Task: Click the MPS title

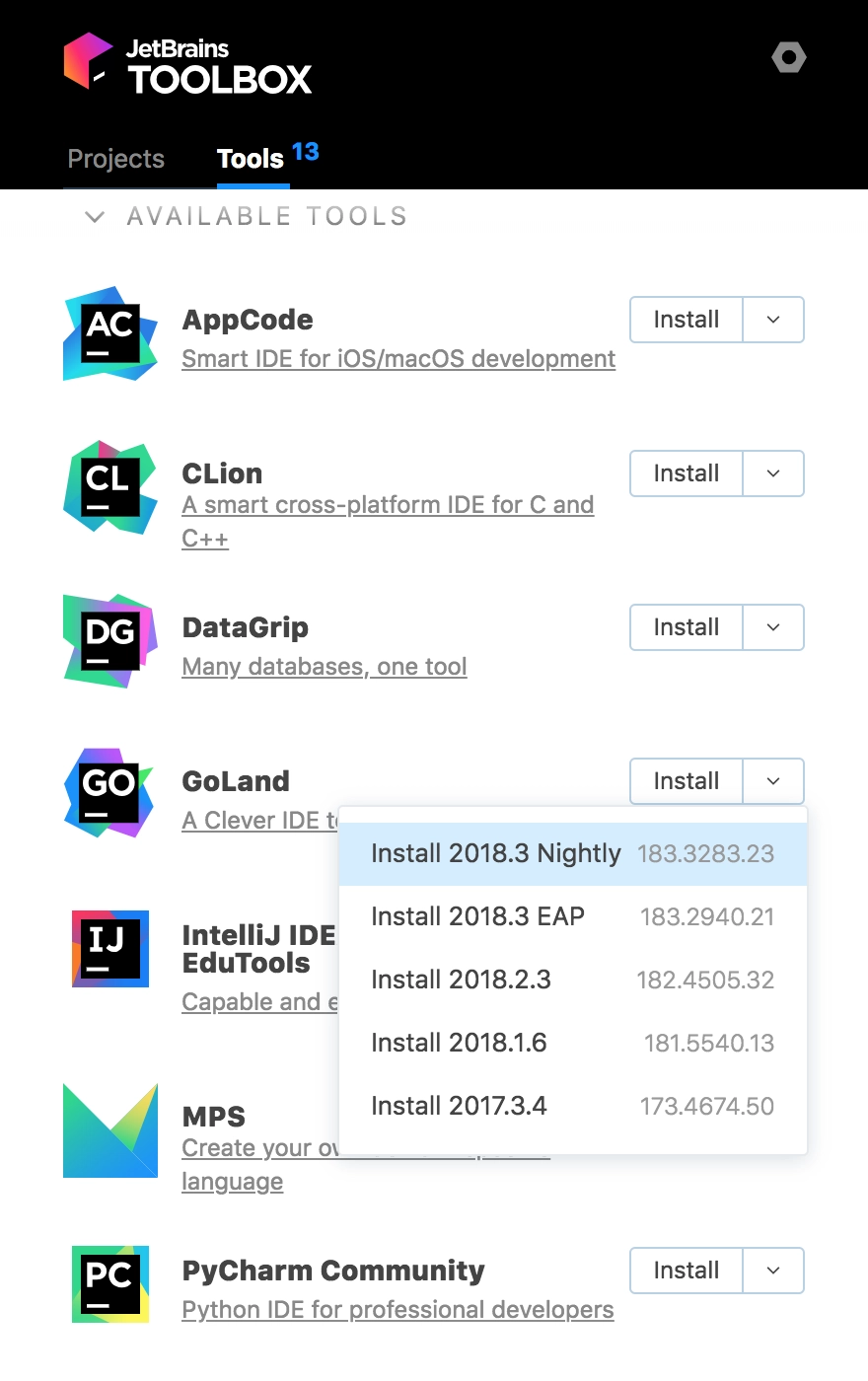Action: point(214,1117)
